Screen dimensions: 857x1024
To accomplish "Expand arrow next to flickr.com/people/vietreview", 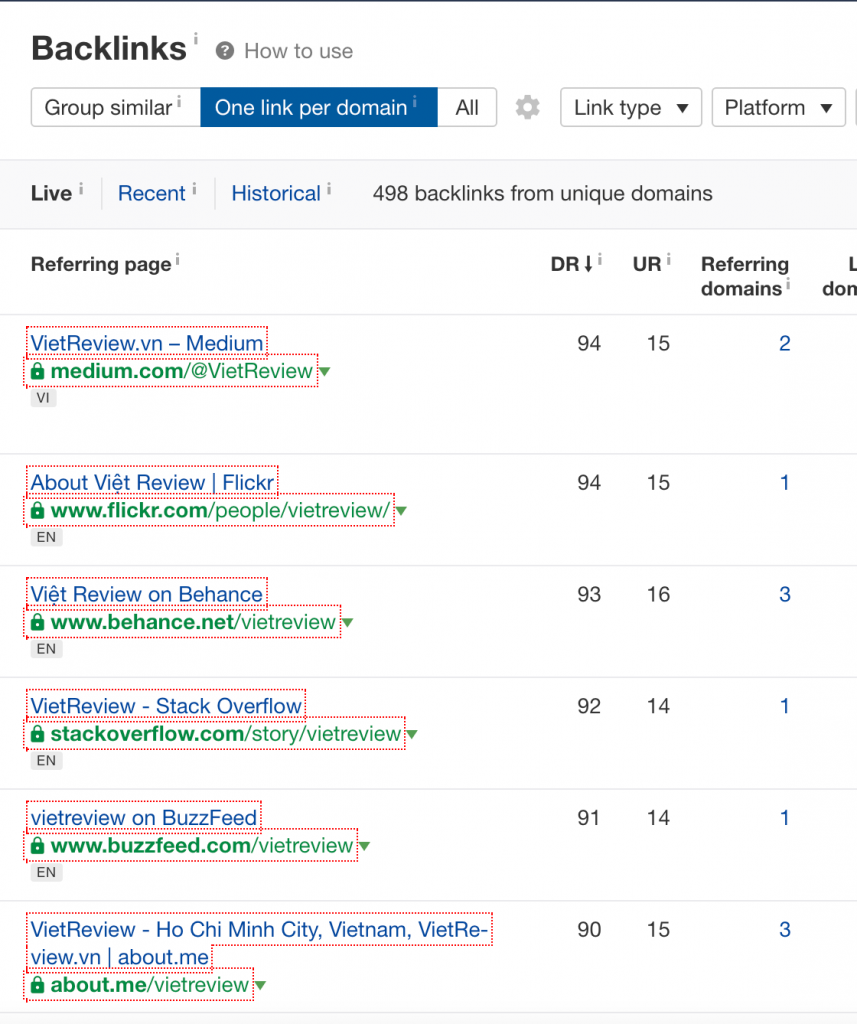I will click(x=401, y=511).
